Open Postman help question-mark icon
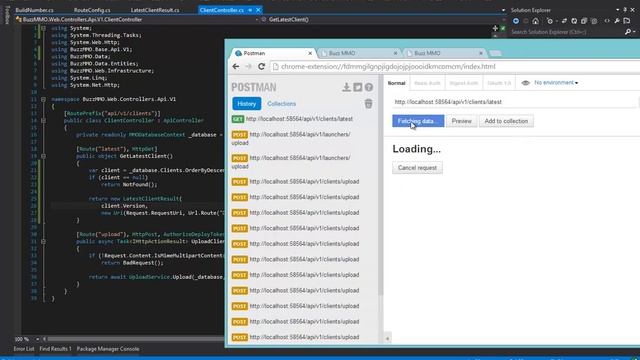Image resolution: width=640 pixels, height=360 pixels. click(x=369, y=87)
